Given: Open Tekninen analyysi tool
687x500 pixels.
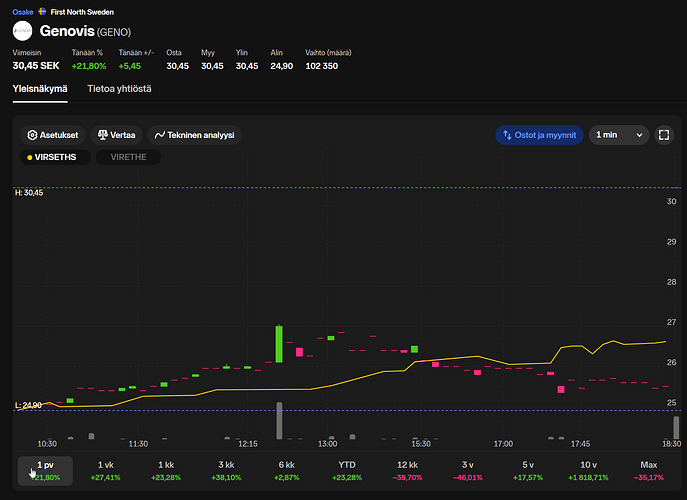Looking at the screenshot, I should point(195,135).
